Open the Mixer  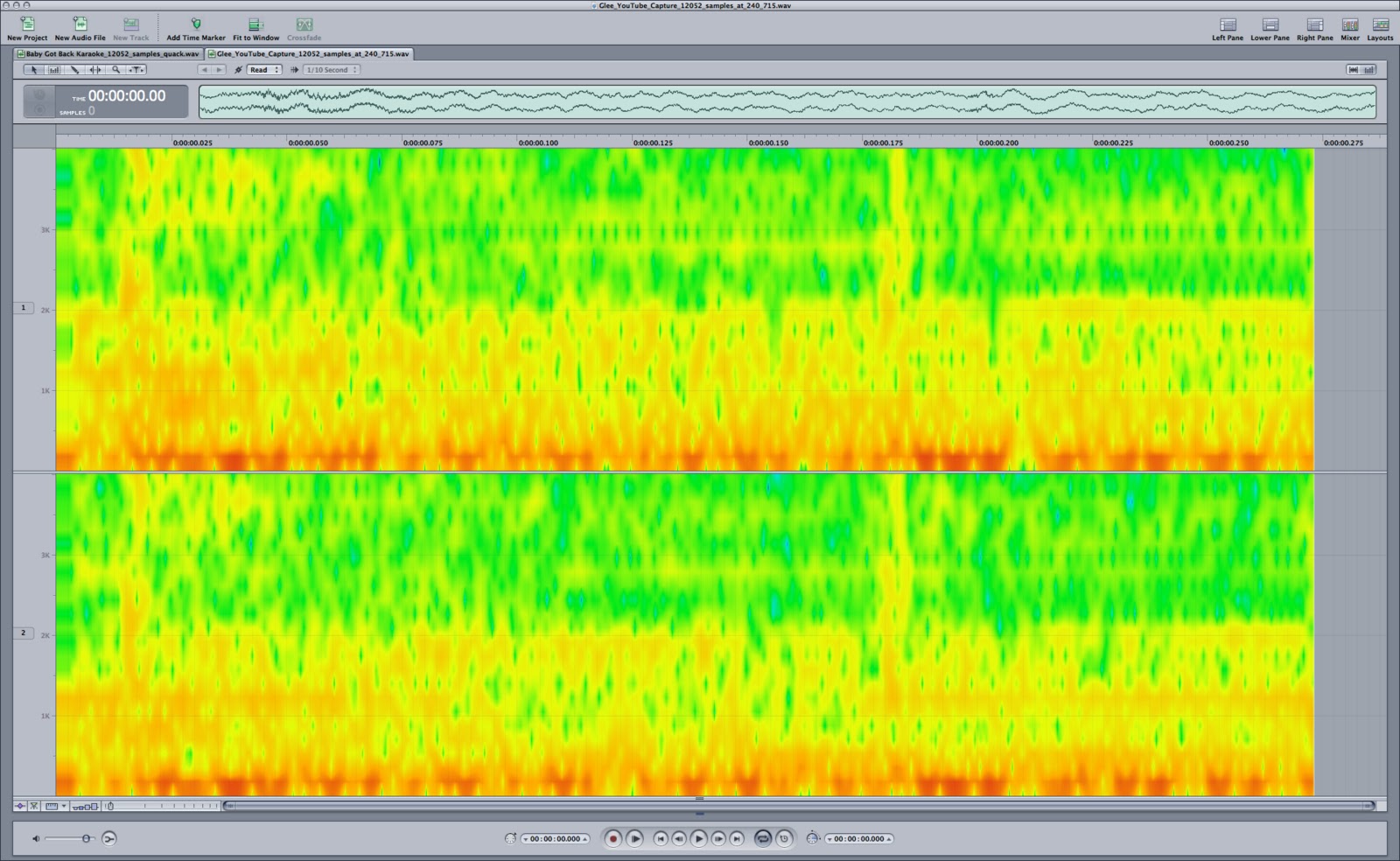pos(1350,28)
